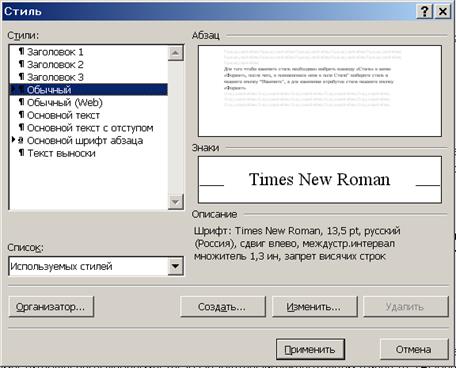Click the Создать button

point(223,307)
